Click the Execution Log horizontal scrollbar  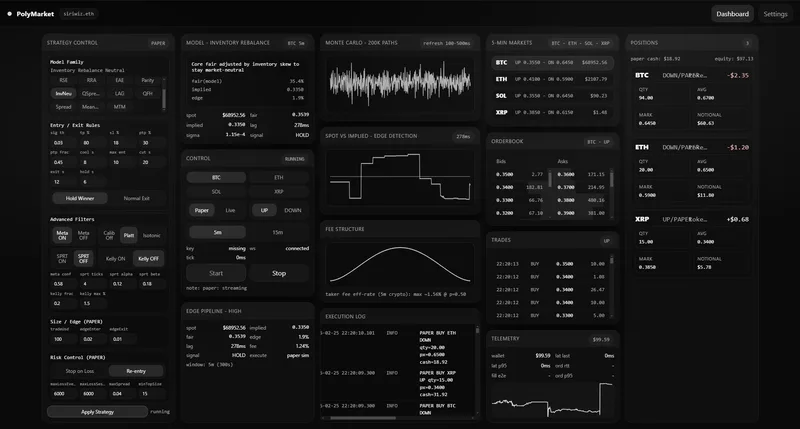(363, 418)
